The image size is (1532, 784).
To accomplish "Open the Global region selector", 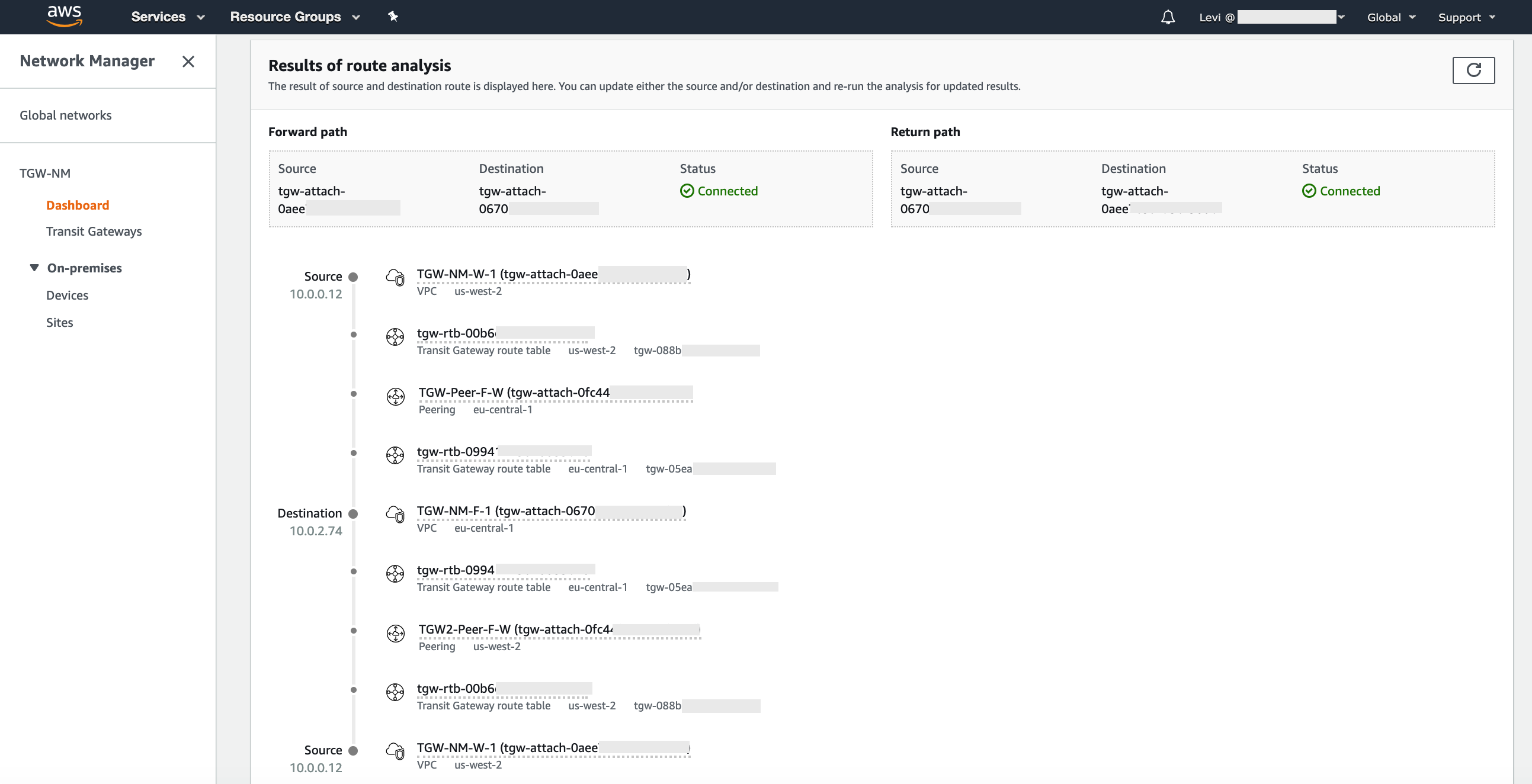I will point(1390,17).
